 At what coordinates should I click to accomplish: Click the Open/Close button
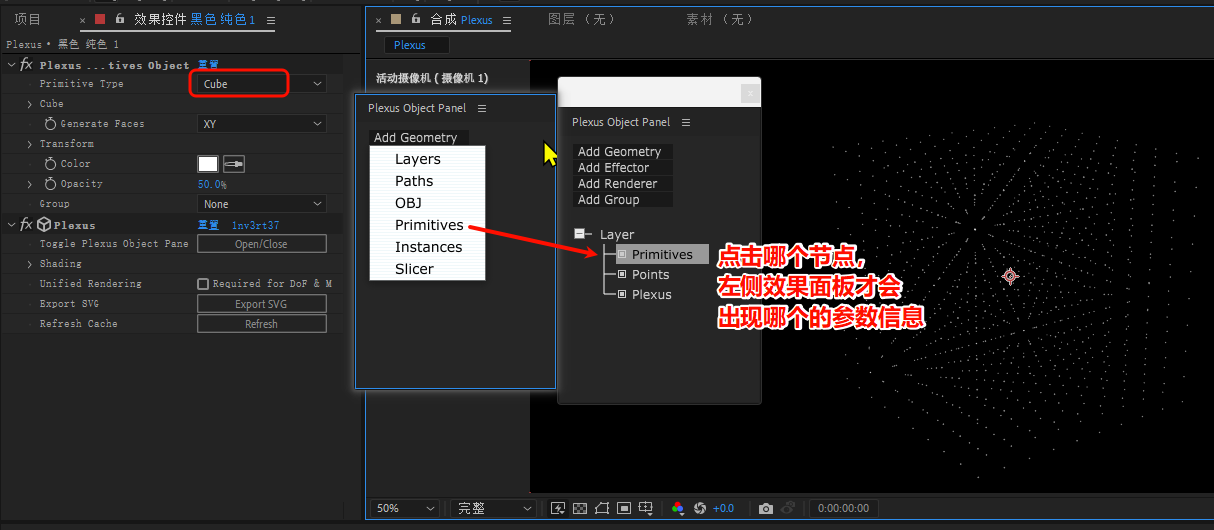[x=262, y=244]
